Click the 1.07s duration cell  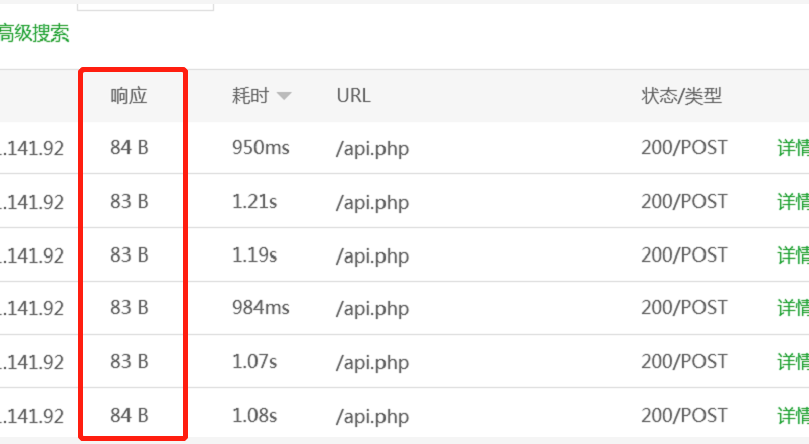pos(254,361)
